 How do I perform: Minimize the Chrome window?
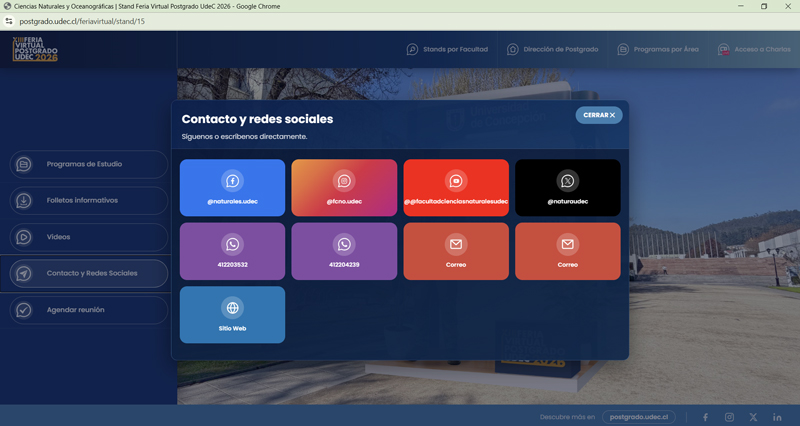click(x=740, y=6)
